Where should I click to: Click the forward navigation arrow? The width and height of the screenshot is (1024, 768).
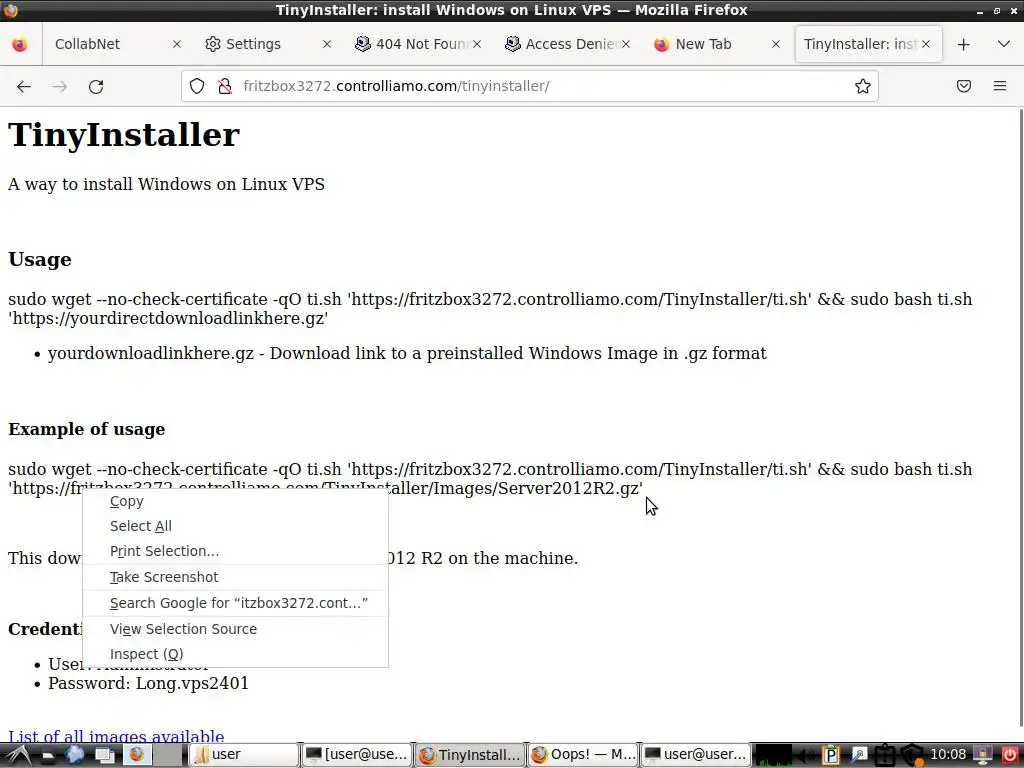point(60,86)
